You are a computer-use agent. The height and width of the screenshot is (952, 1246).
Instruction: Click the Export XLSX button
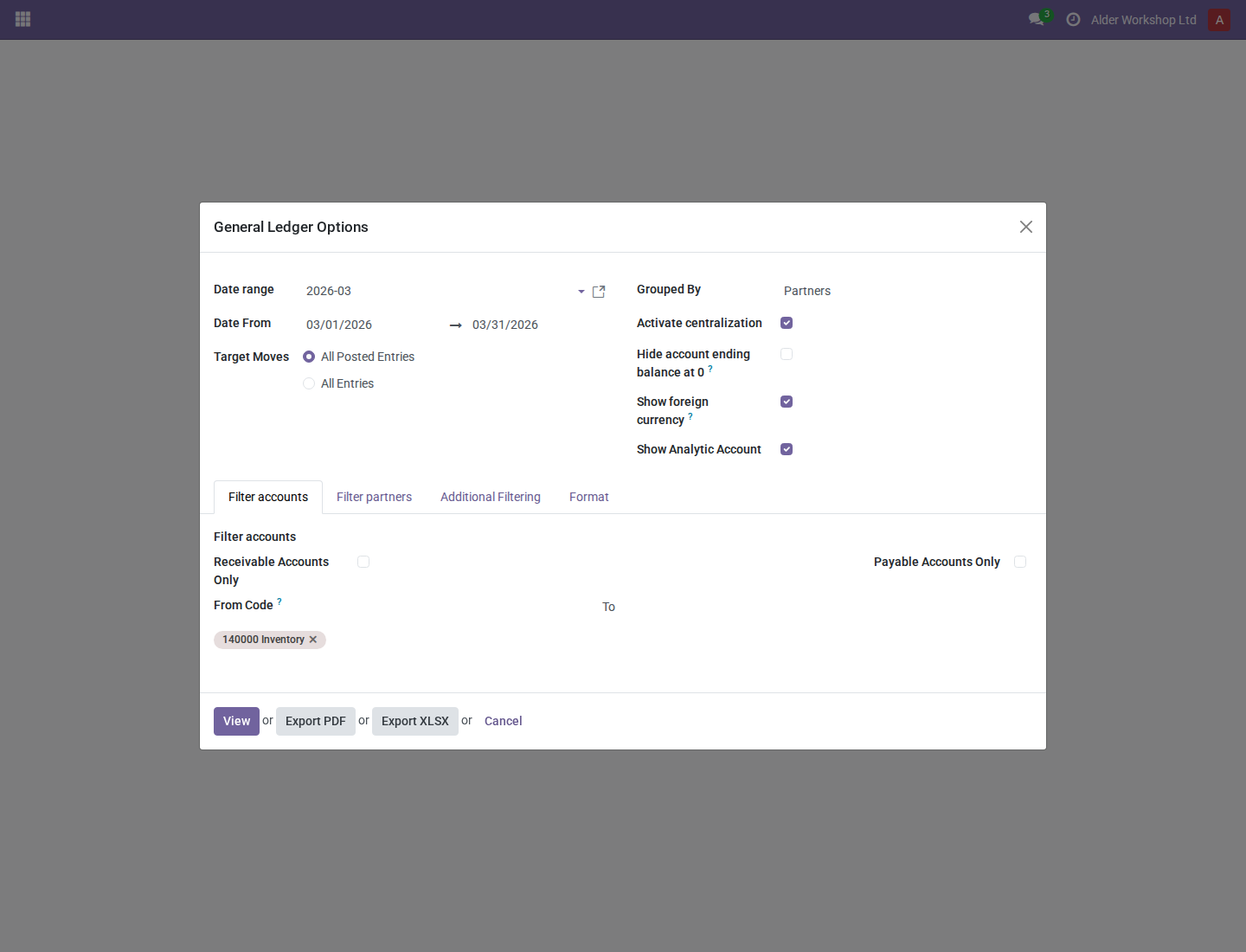(415, 721)
